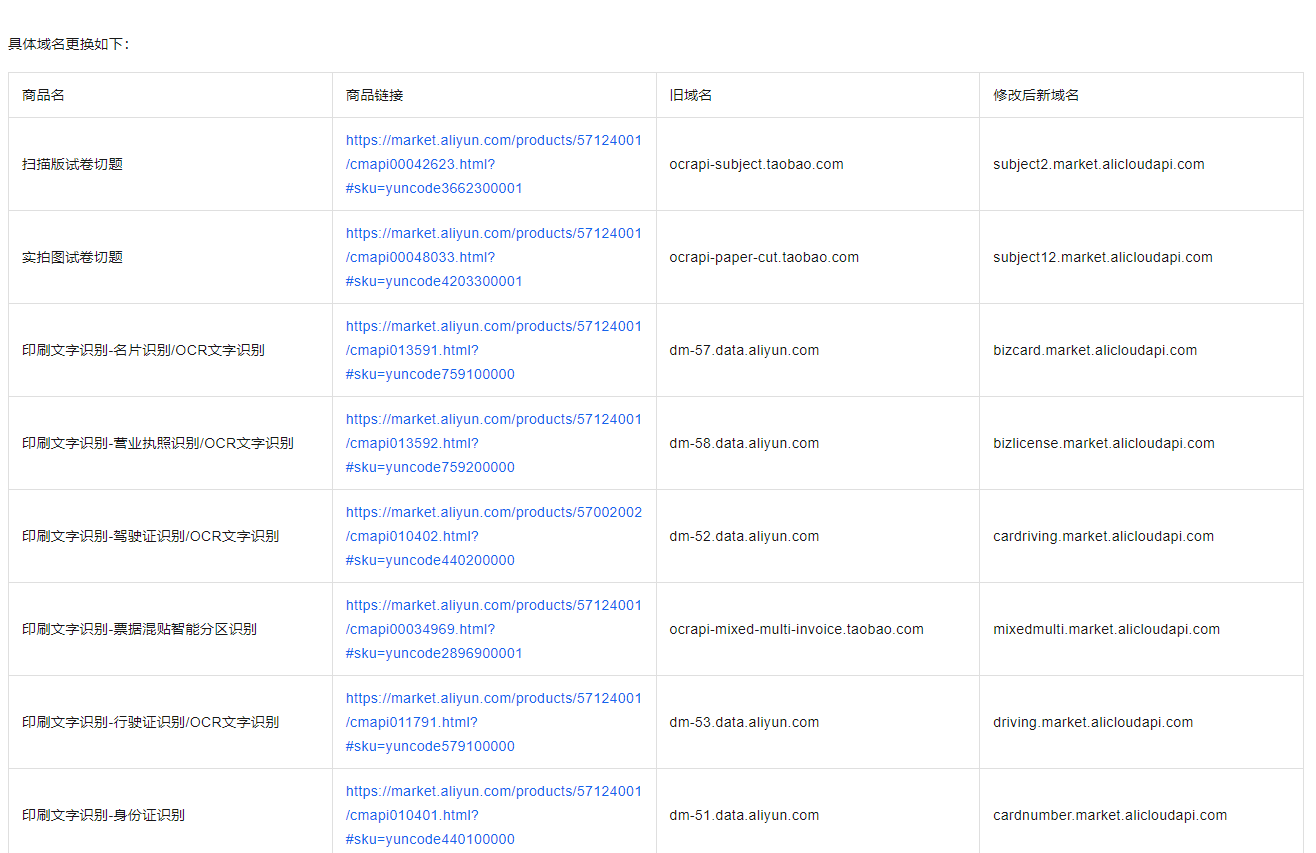Click new domain mixedmulti.market.alicloudapi.com
1316x853 pixels.
(1107, 629)
